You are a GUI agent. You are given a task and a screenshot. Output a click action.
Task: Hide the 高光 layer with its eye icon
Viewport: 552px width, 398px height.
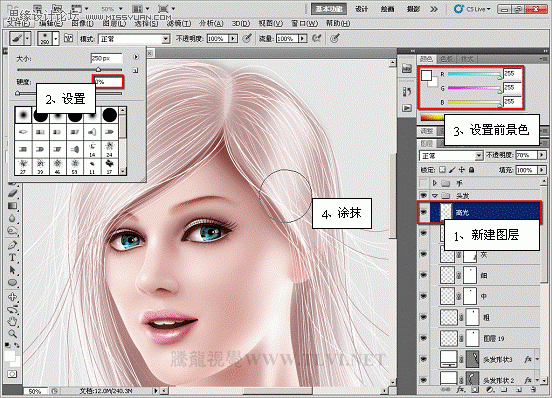click(424, 212)
